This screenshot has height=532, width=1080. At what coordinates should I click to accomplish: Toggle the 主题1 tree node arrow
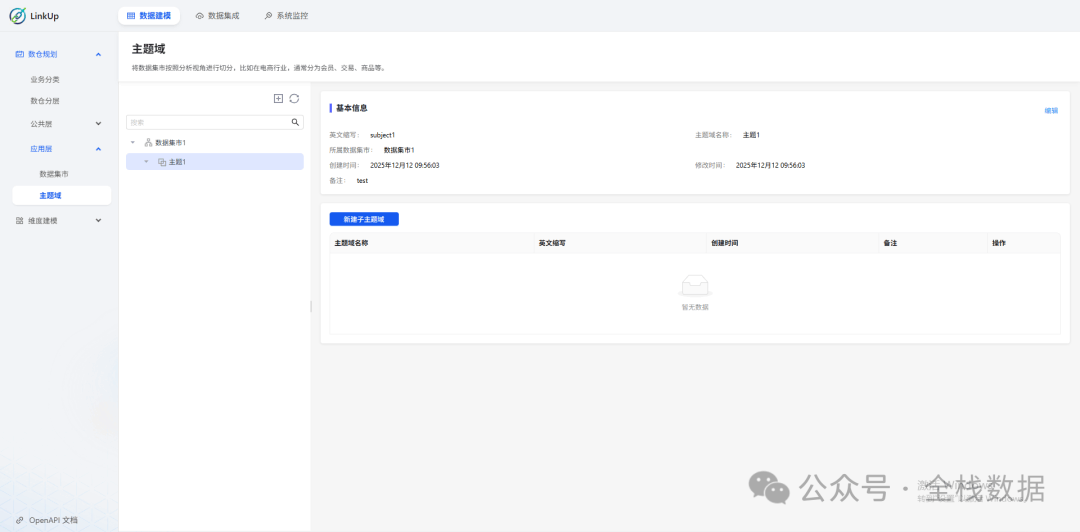coord(146,162)
